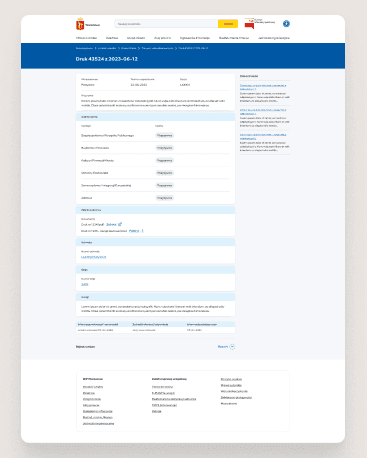367x458 pixels.
Task: Click the yellow search button
Action: [228, 24]
